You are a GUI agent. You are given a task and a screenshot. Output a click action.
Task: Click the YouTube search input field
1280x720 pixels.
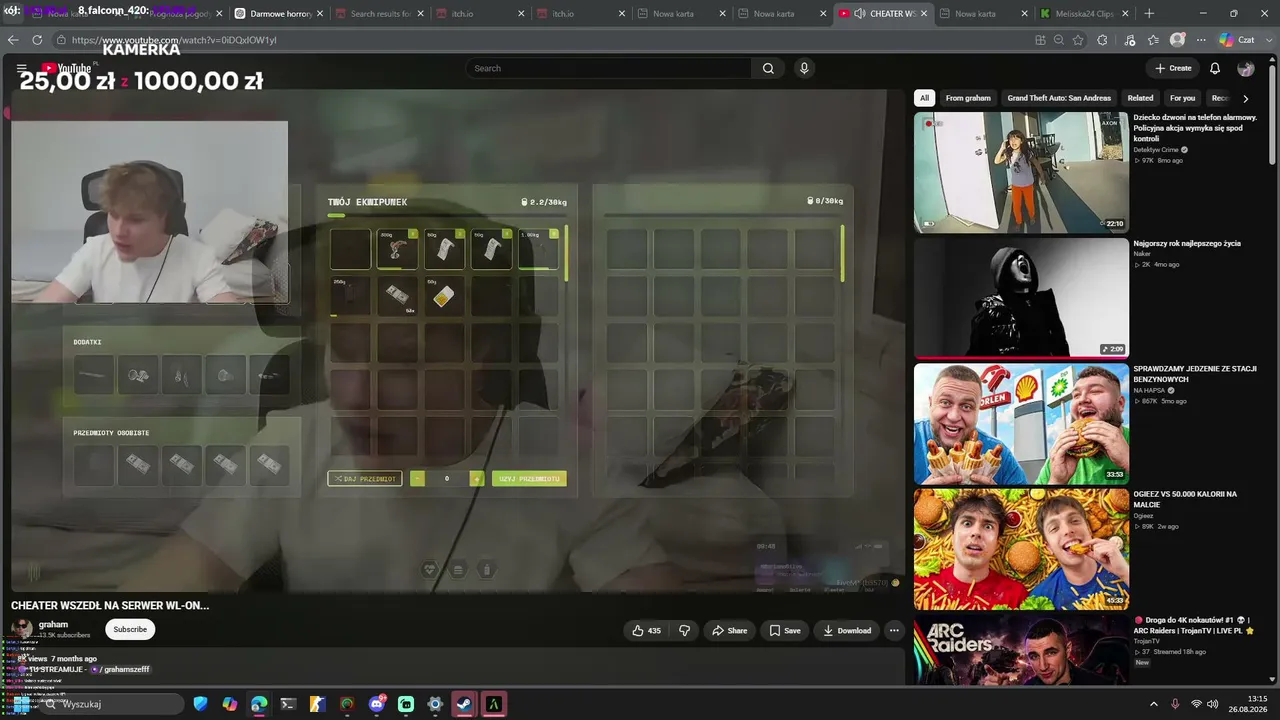click(608, 68)
